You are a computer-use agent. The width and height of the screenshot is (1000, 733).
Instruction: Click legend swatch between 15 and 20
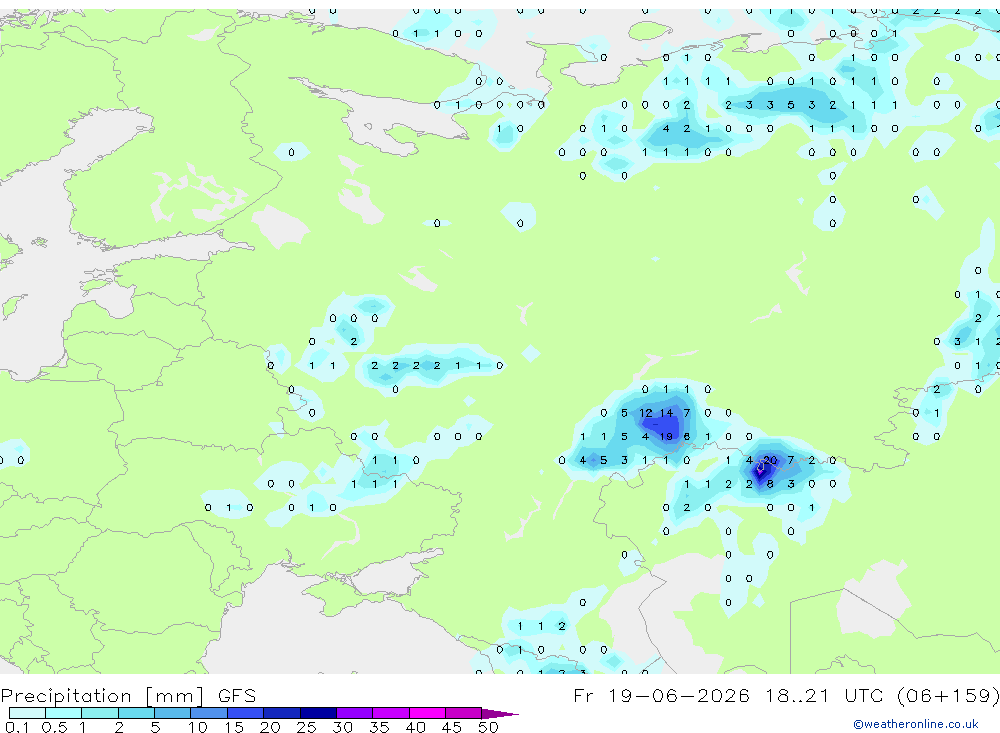tap(246, 713)
